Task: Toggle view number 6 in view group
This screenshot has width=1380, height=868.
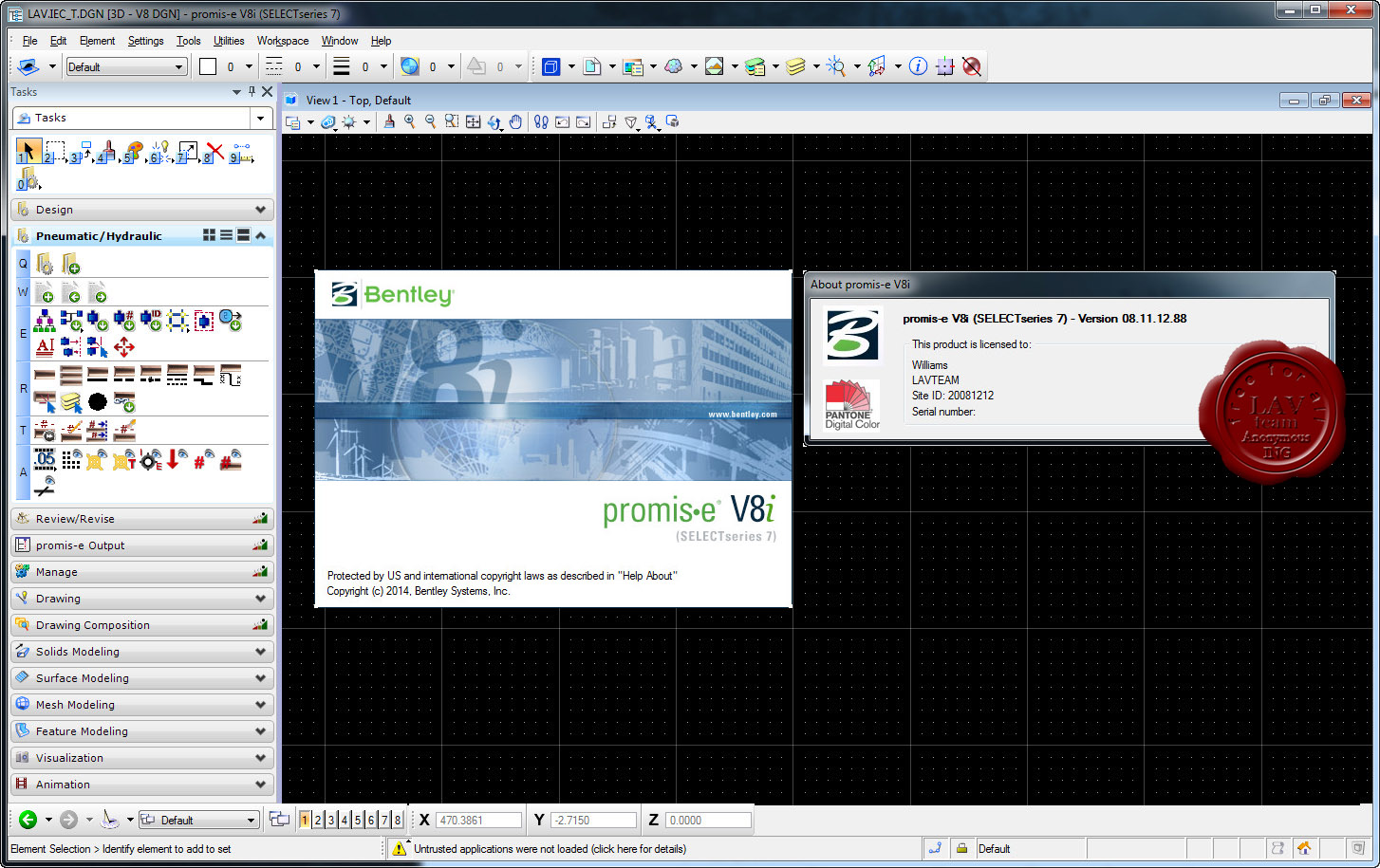Action: pyautogui.click(x=371, y=820)
